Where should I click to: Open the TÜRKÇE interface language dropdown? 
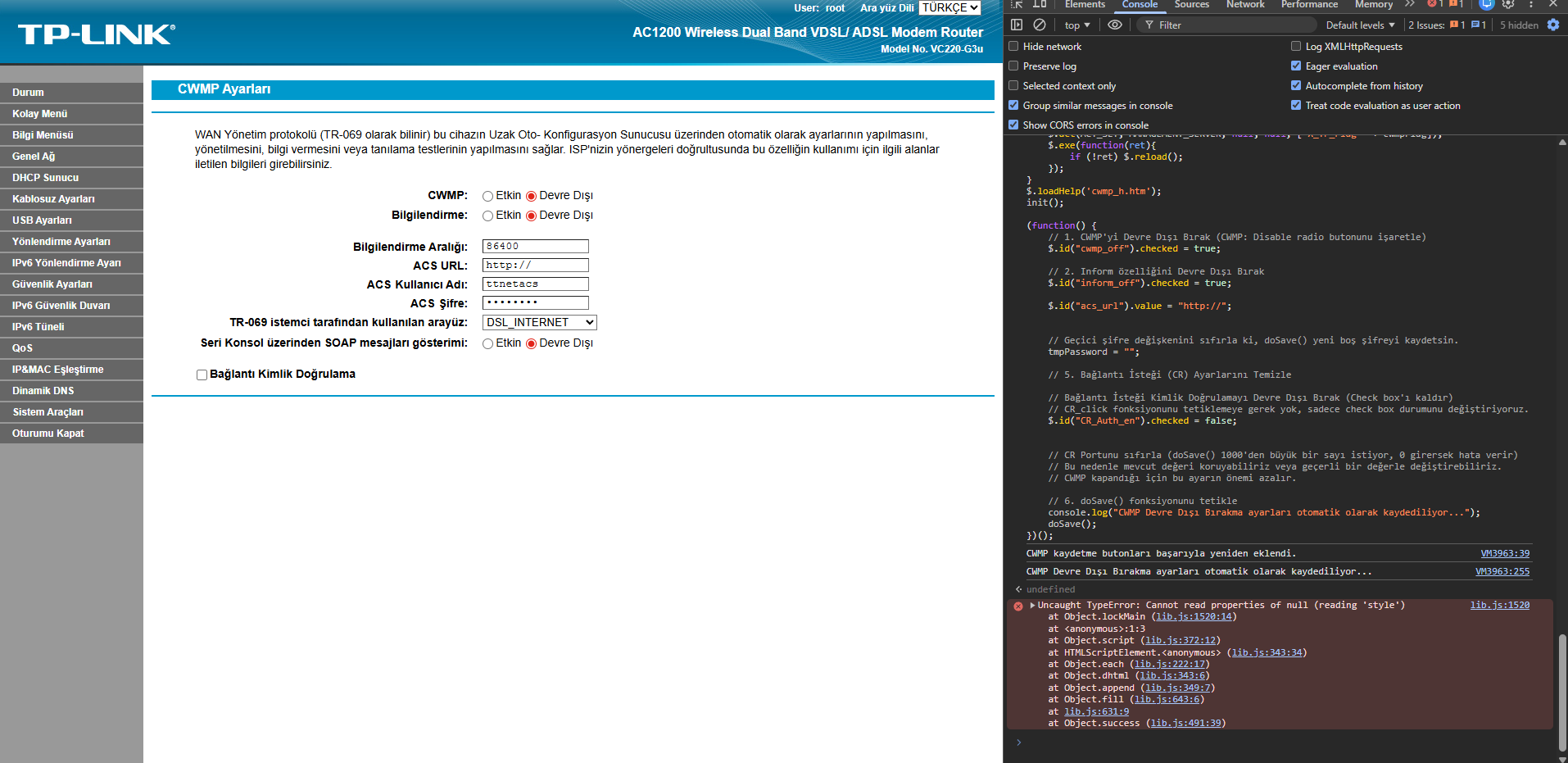pos(950,8)
